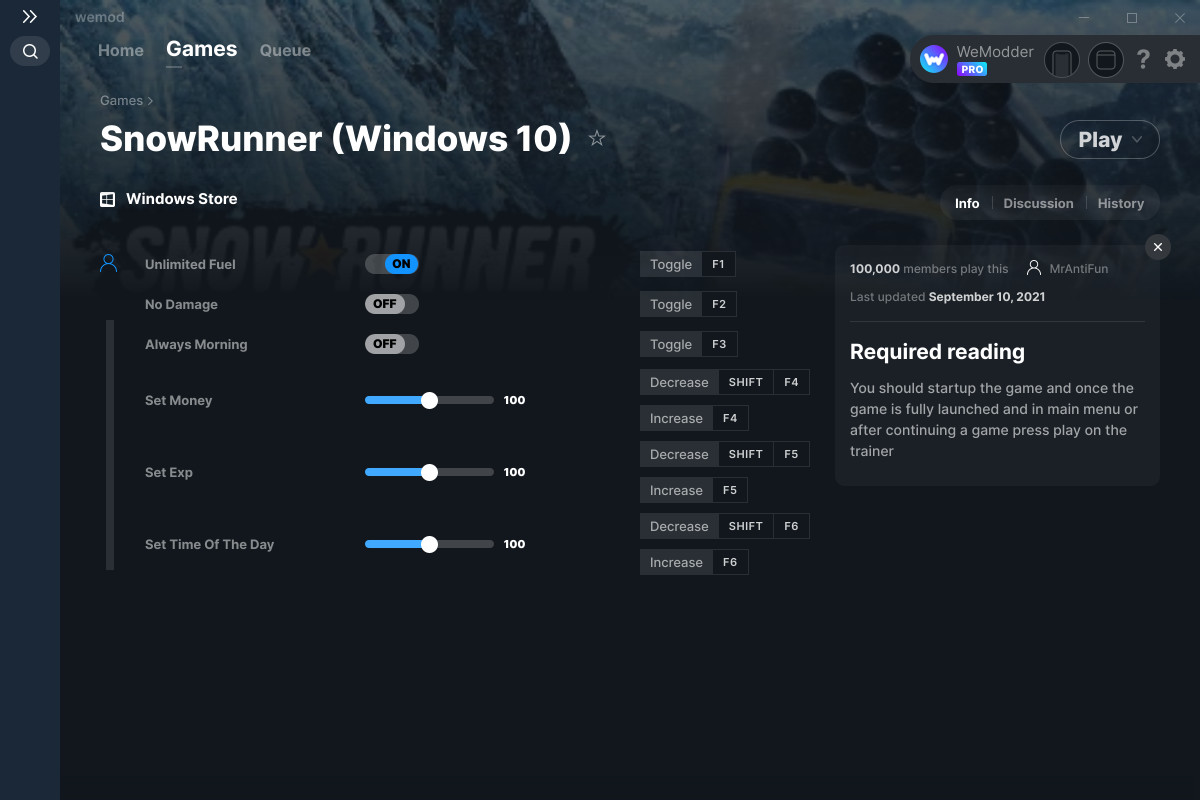Click the SnowRunner (Windows 10) title
Image resolution: width=1200 pixels, height=800 pixels.
point(336,138)
